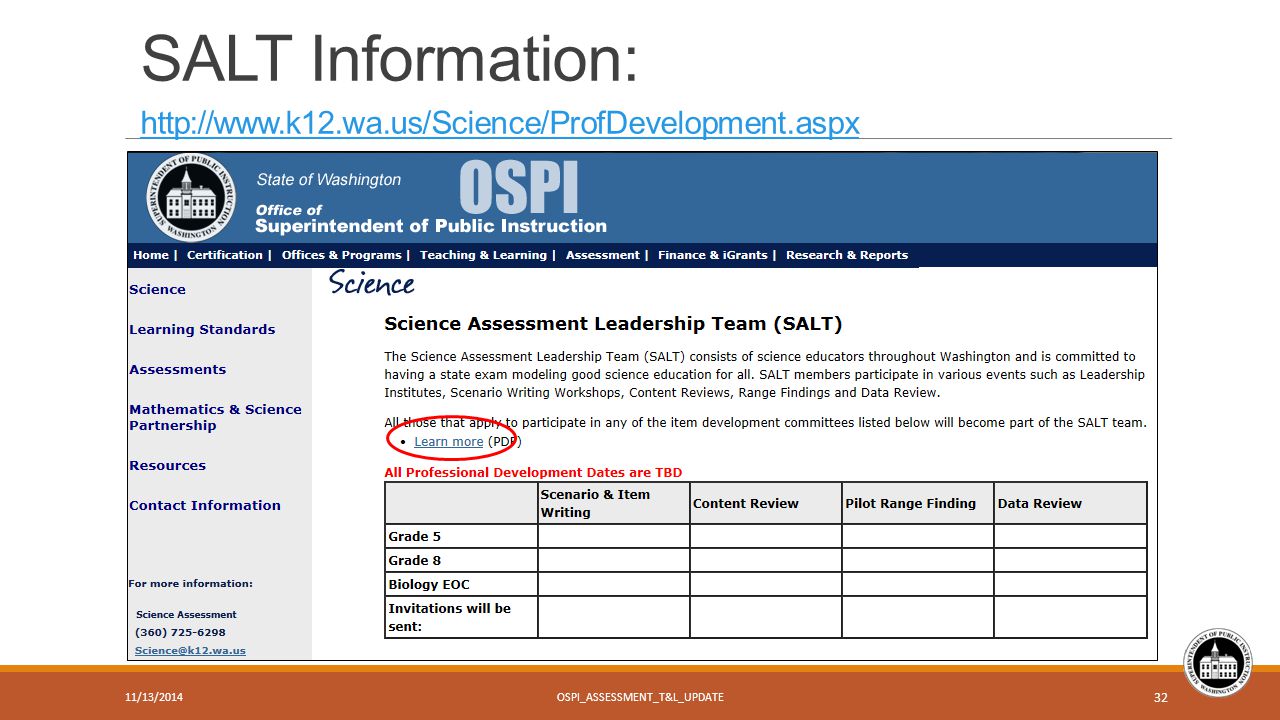
Task: Open the Finance & iGrants menu
Action: [x=712, y=255]
